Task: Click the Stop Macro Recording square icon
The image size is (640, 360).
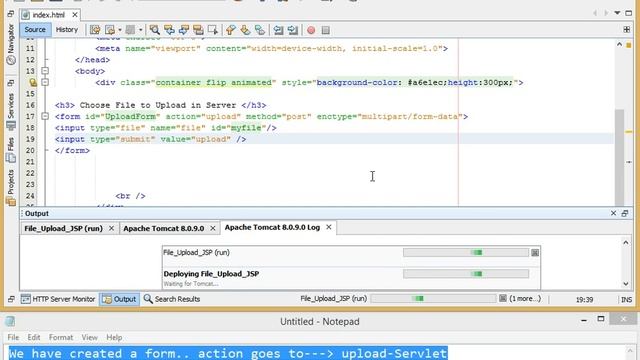Action: pyautogui.click(x=325, y=30)
